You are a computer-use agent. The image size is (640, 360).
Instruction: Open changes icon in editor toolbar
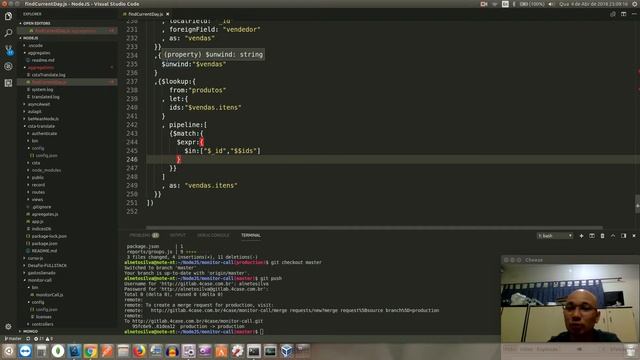[x=613, y=14]
